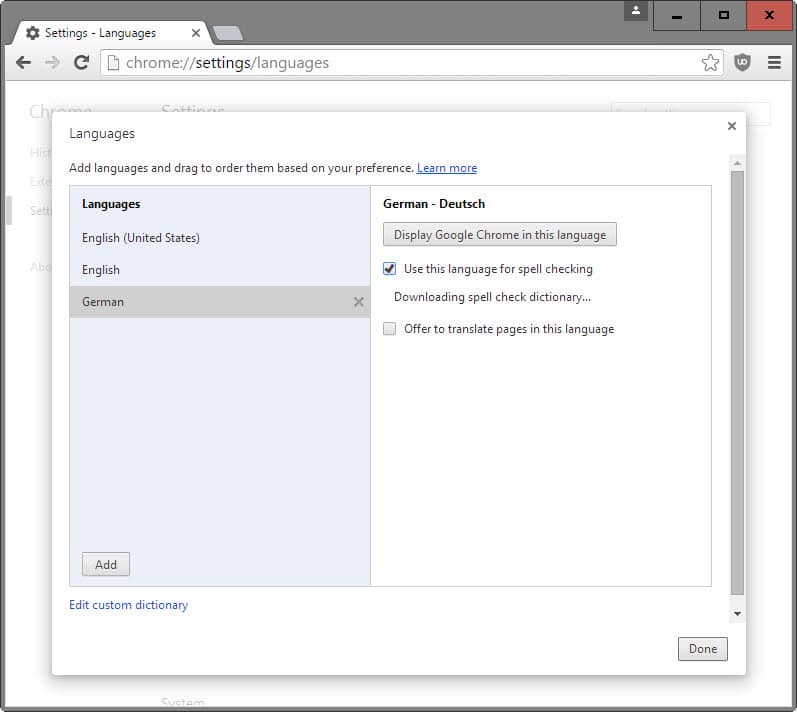Click the page icon in address bar
Viewport: 797px width, 712px height.
[113, 63]
